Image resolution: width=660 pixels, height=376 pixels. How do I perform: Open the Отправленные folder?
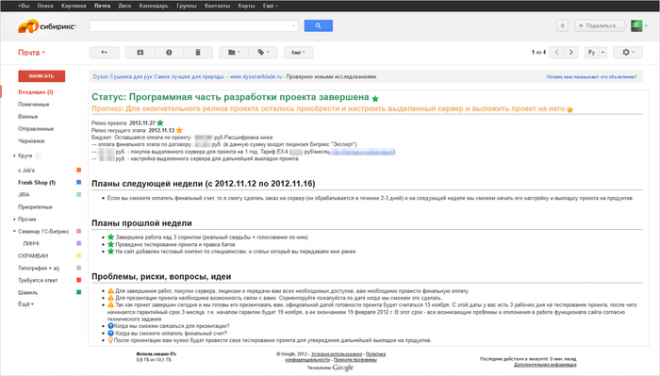(36, 128)
